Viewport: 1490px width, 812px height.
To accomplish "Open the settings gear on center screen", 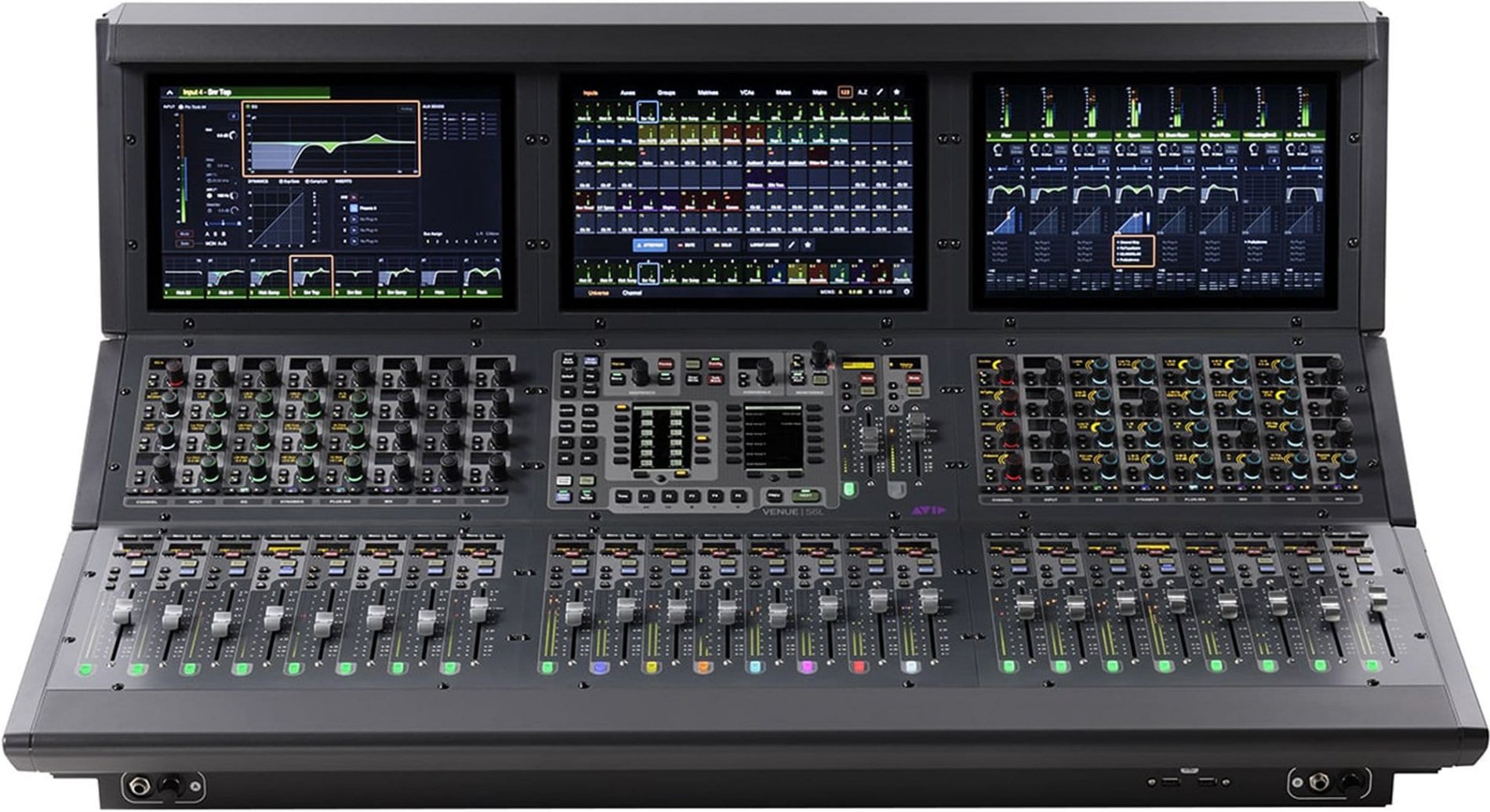I will point(907,292).
